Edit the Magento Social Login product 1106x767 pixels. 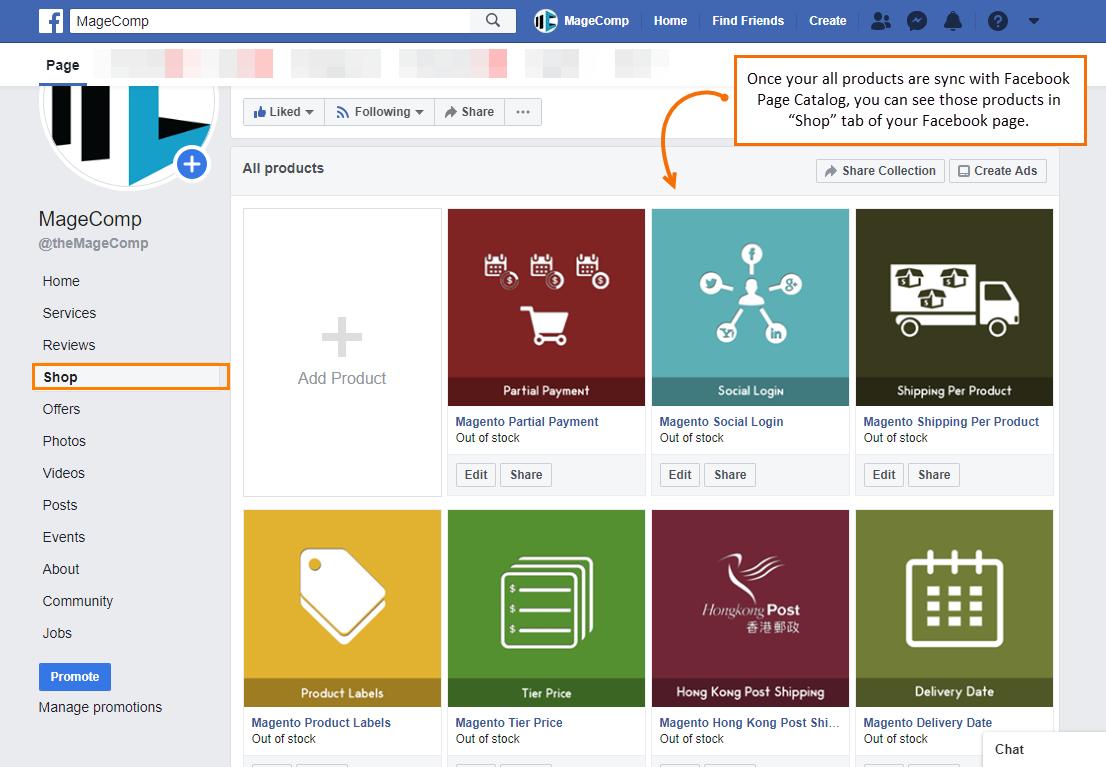click(x=679, y=475)
